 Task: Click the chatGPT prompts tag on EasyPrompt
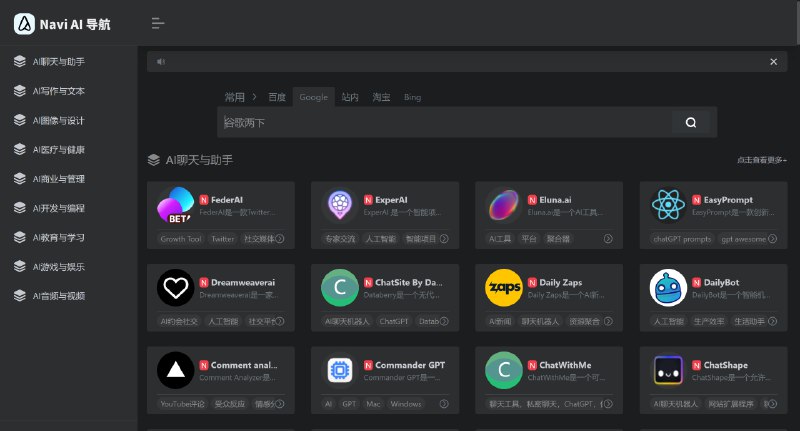[682, 239]
